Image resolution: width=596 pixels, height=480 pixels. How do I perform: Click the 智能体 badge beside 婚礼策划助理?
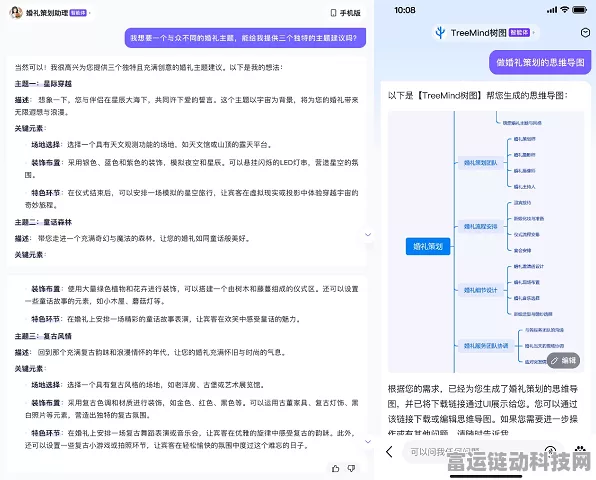click(x=78, y=13)
